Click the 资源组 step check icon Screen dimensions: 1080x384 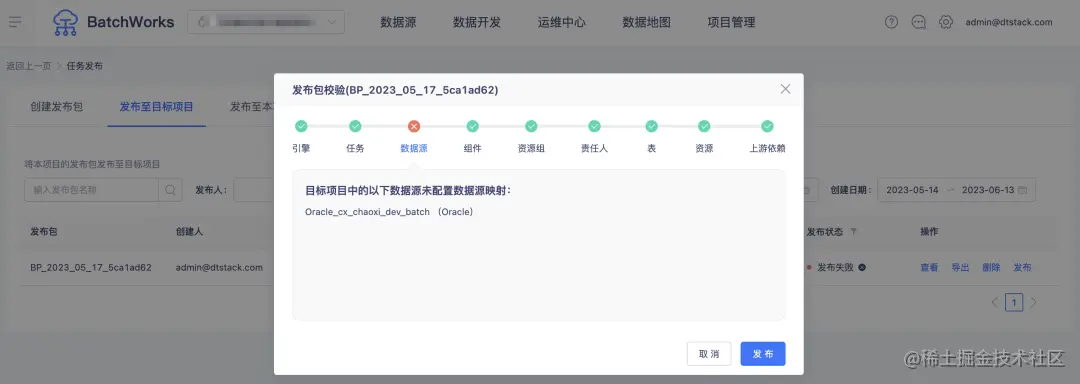pos(531,126)
